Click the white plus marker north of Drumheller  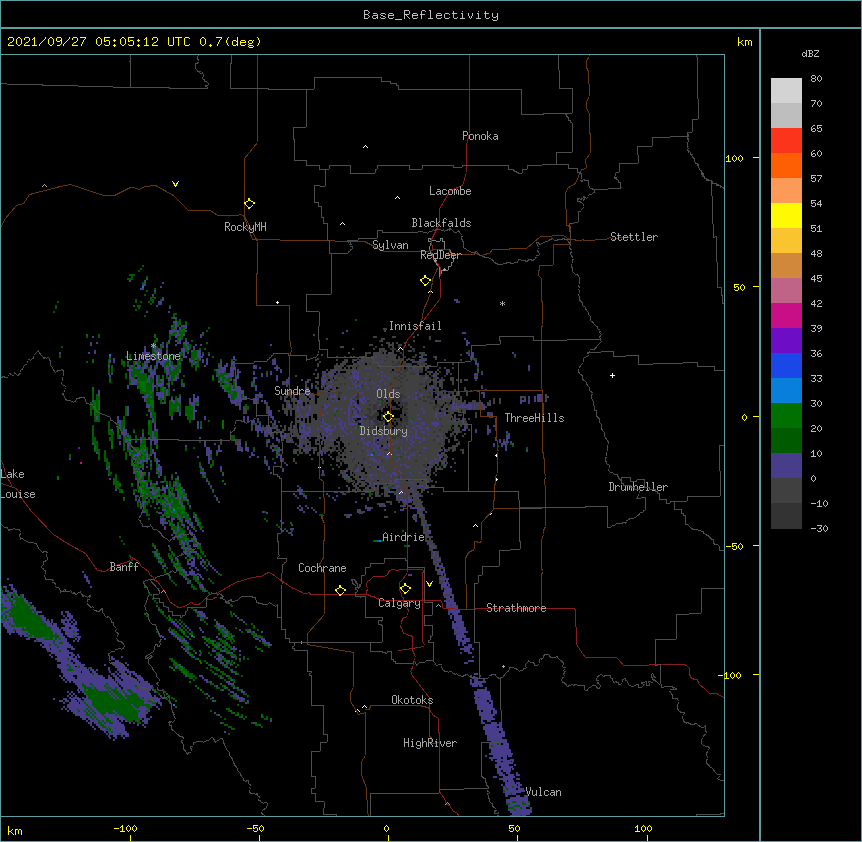612,375
